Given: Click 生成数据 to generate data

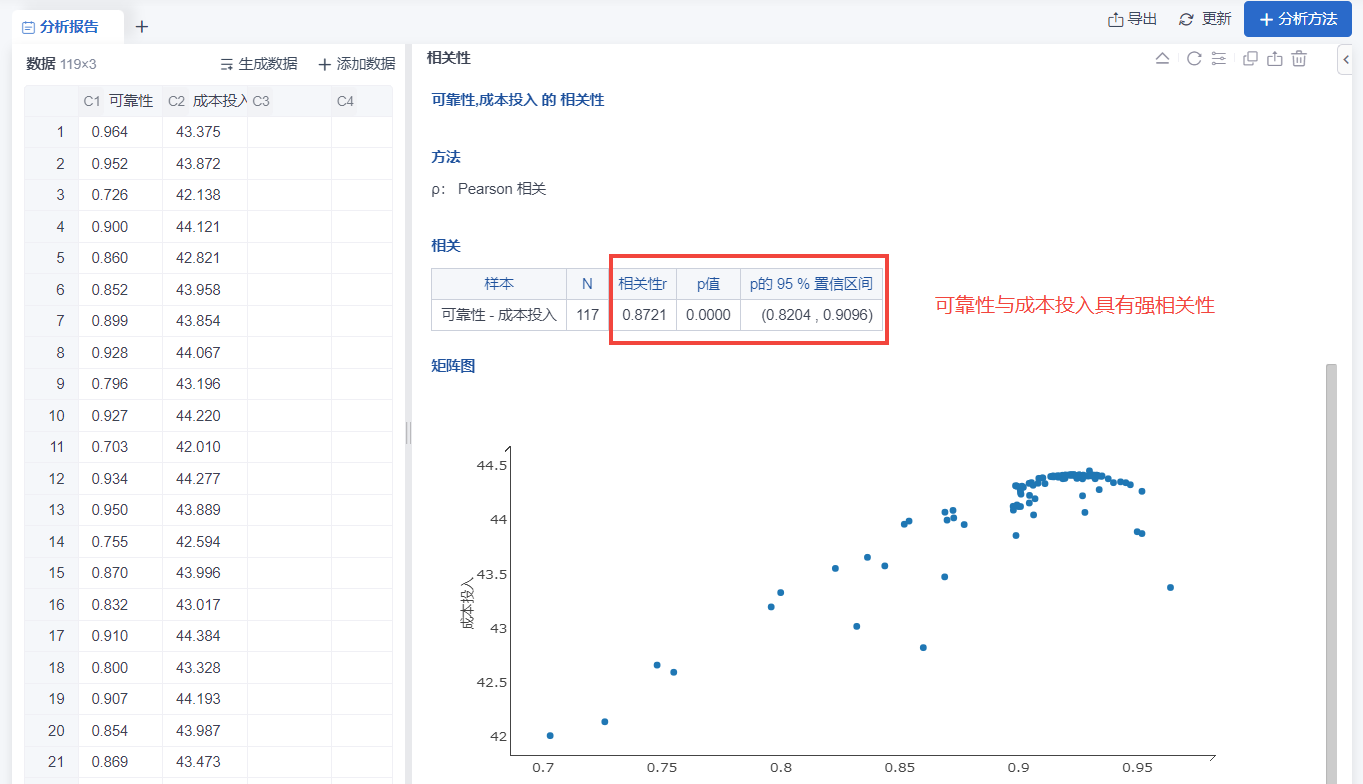Looking at the screenshot, I should [x=258, y=64].
